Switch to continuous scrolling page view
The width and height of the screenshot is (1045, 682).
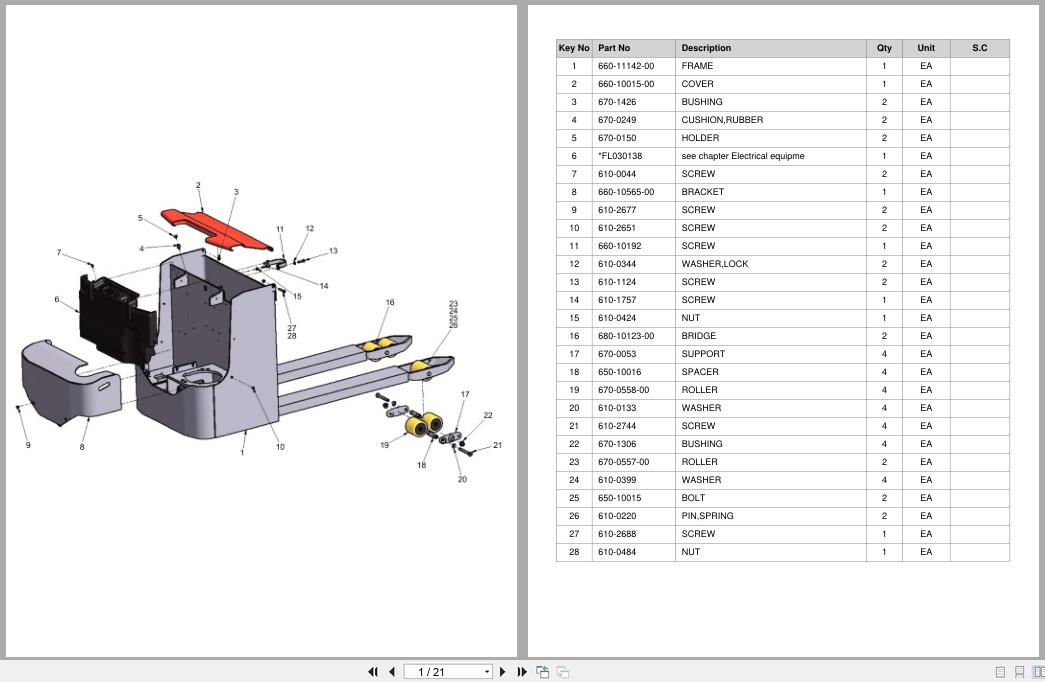[x=1019, y=672]
